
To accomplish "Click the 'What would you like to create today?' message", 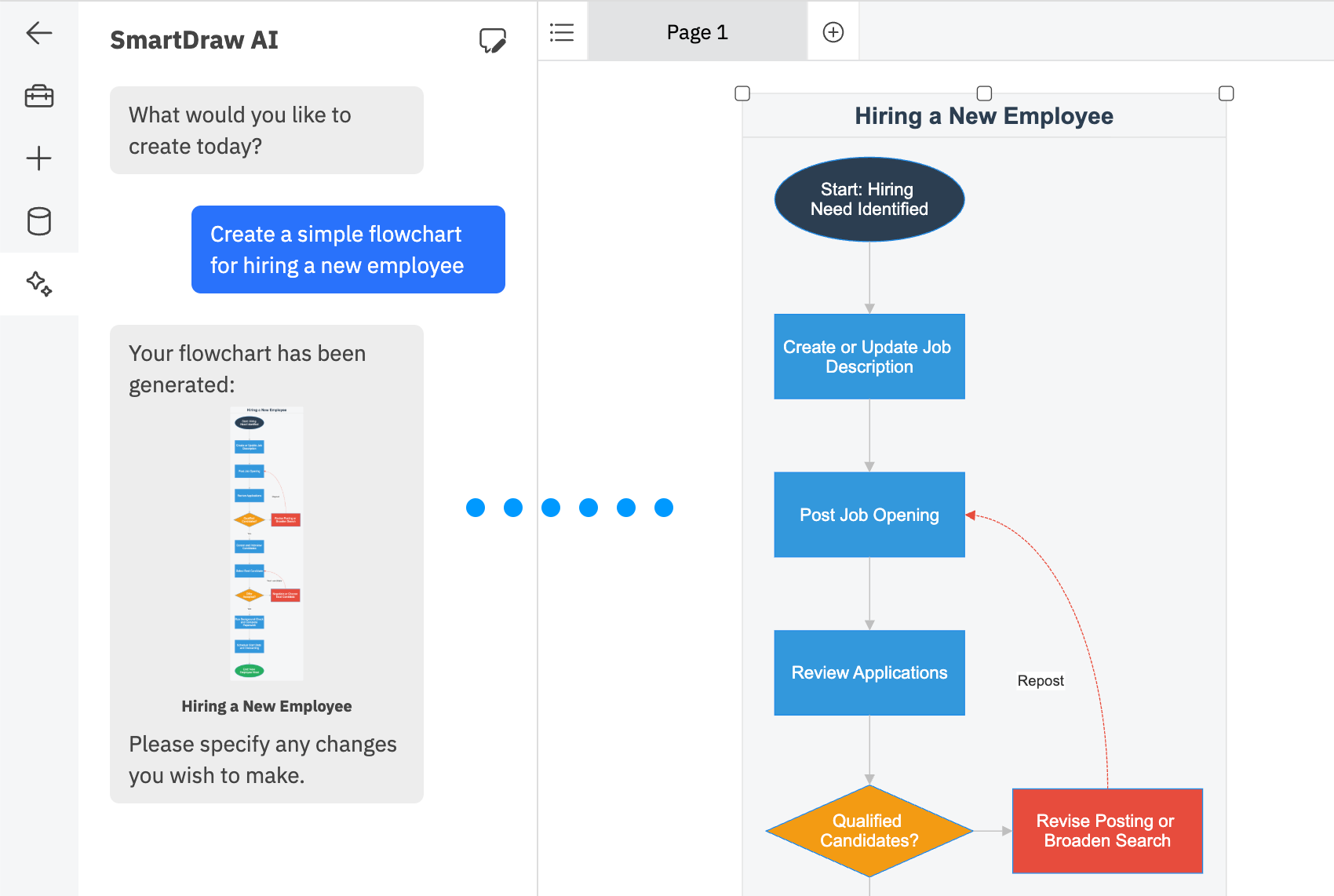I will 267,130.
